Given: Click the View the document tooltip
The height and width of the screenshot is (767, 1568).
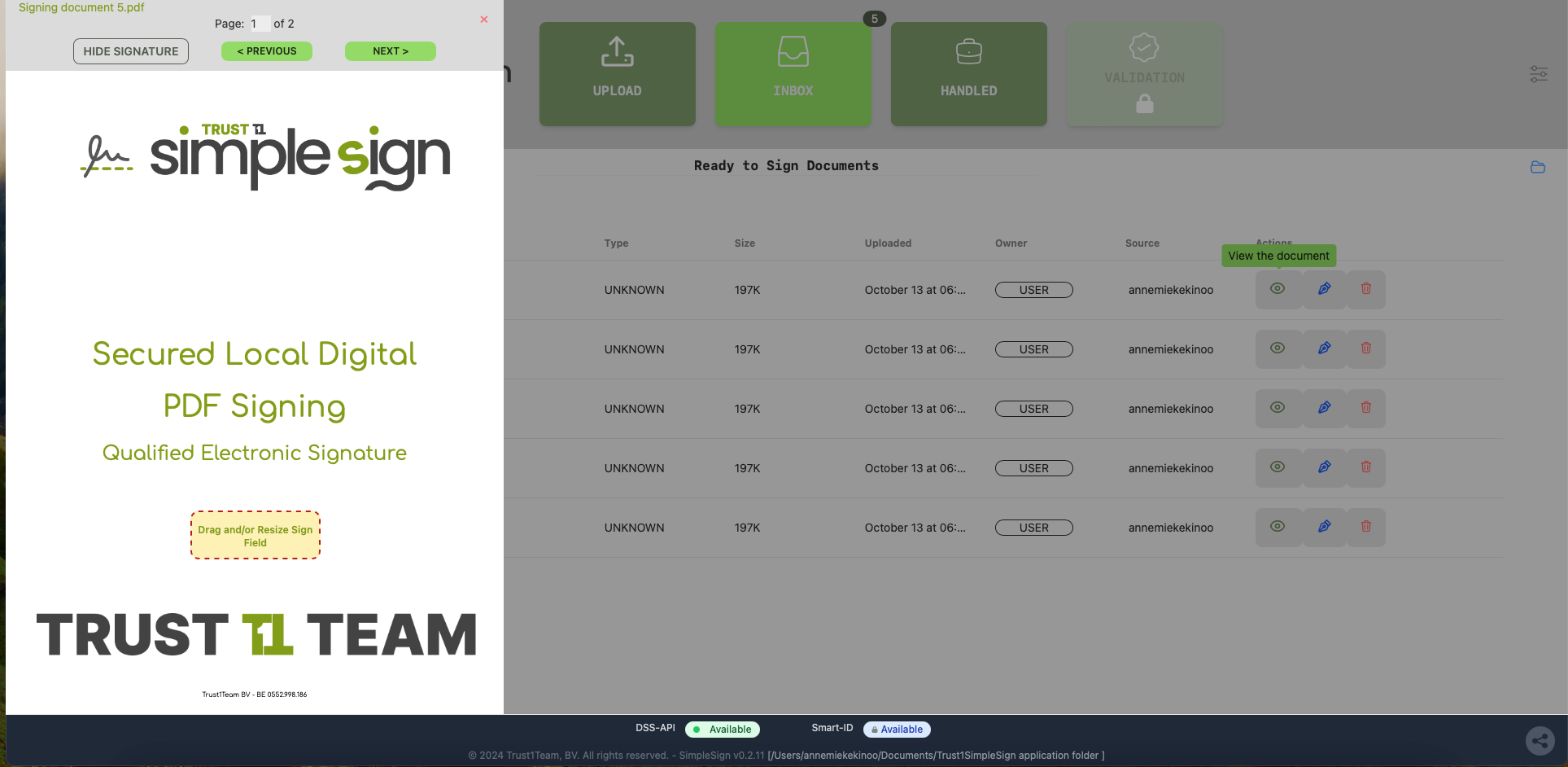Looking at the screenshot, I should [1278, 256].
